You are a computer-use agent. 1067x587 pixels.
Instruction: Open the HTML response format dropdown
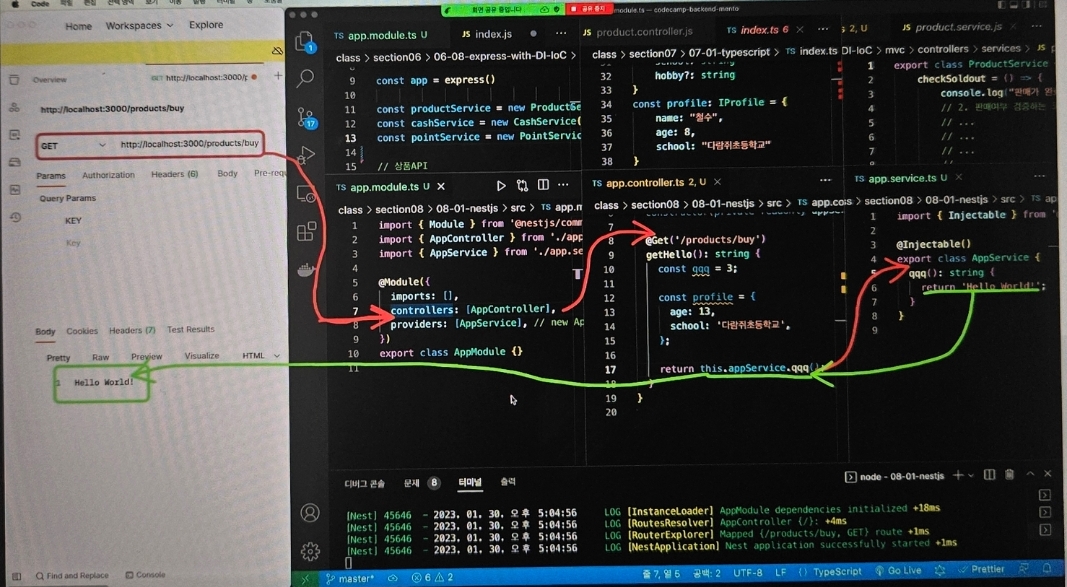click(261, 356)
